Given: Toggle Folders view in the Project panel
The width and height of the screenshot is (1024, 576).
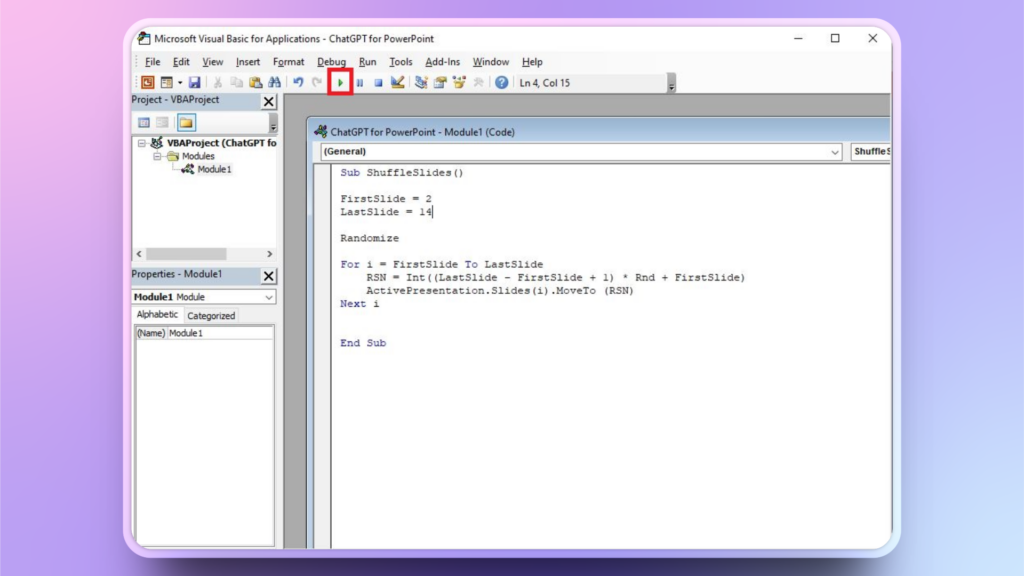Looking at the screenshot, I should [x=187, y=122].
